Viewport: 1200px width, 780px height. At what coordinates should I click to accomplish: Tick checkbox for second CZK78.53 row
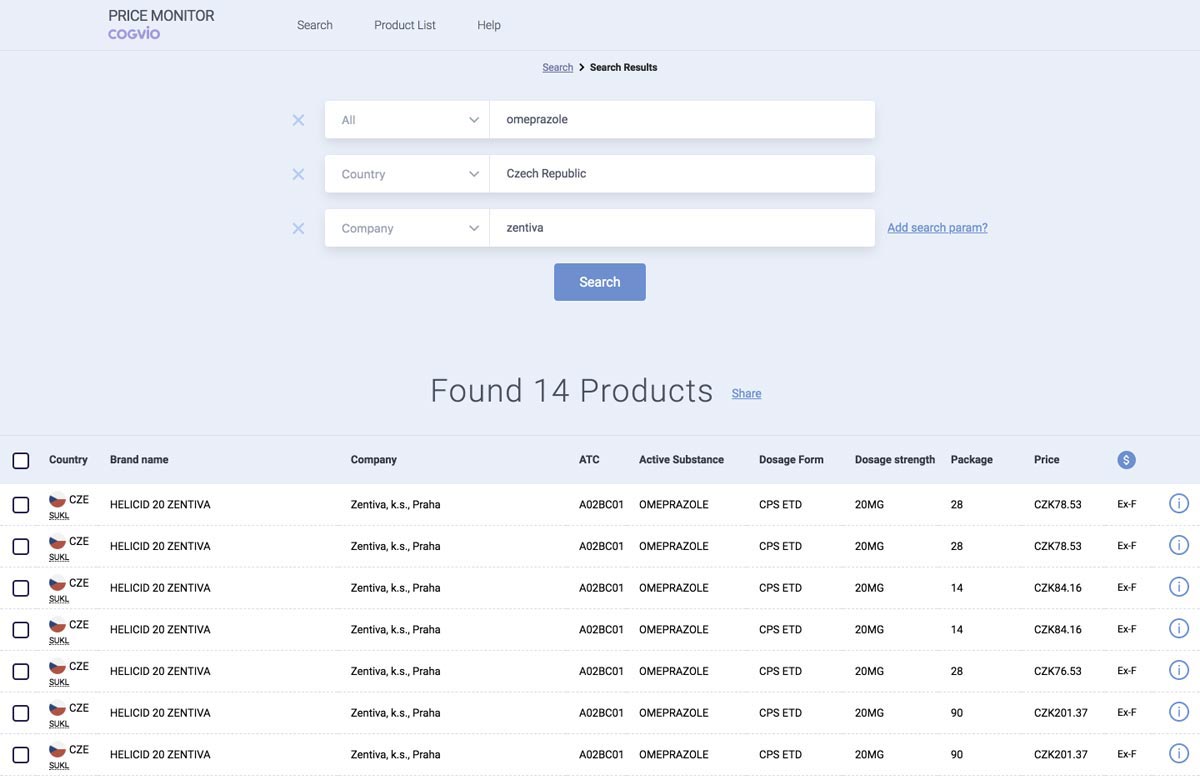[x=21, y=547]
